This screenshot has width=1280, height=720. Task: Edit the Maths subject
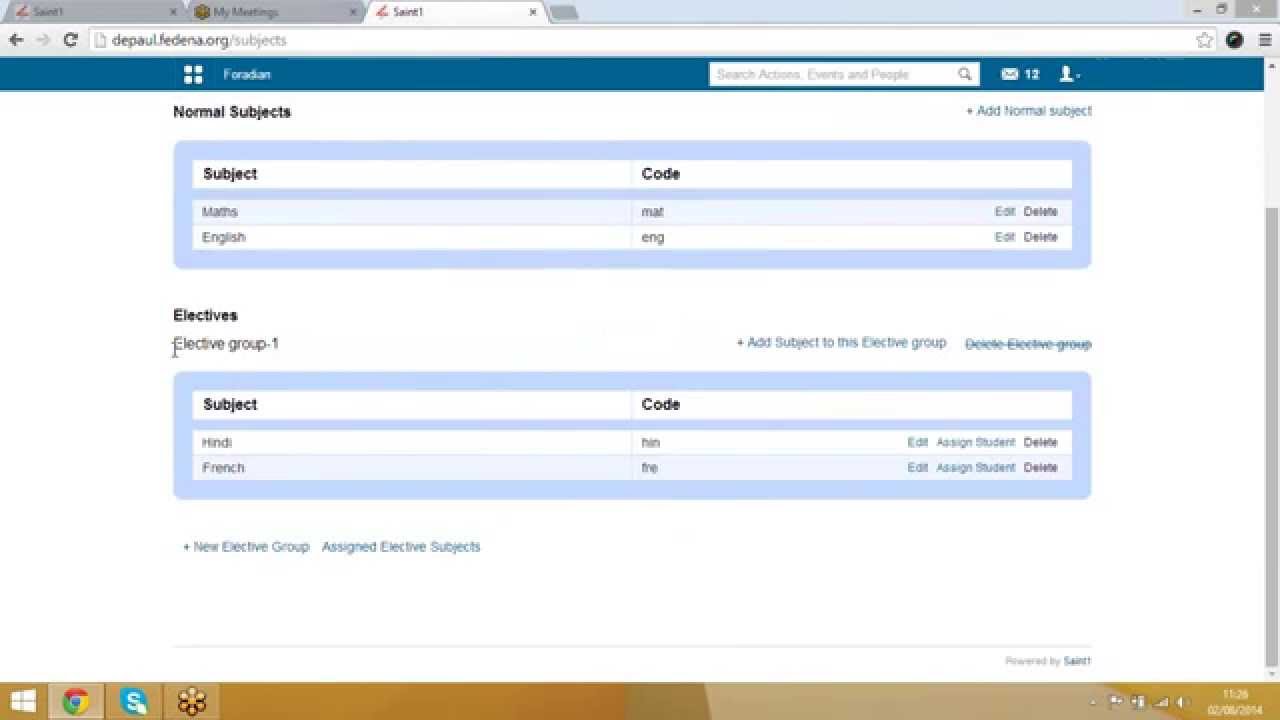[1005, 211]
